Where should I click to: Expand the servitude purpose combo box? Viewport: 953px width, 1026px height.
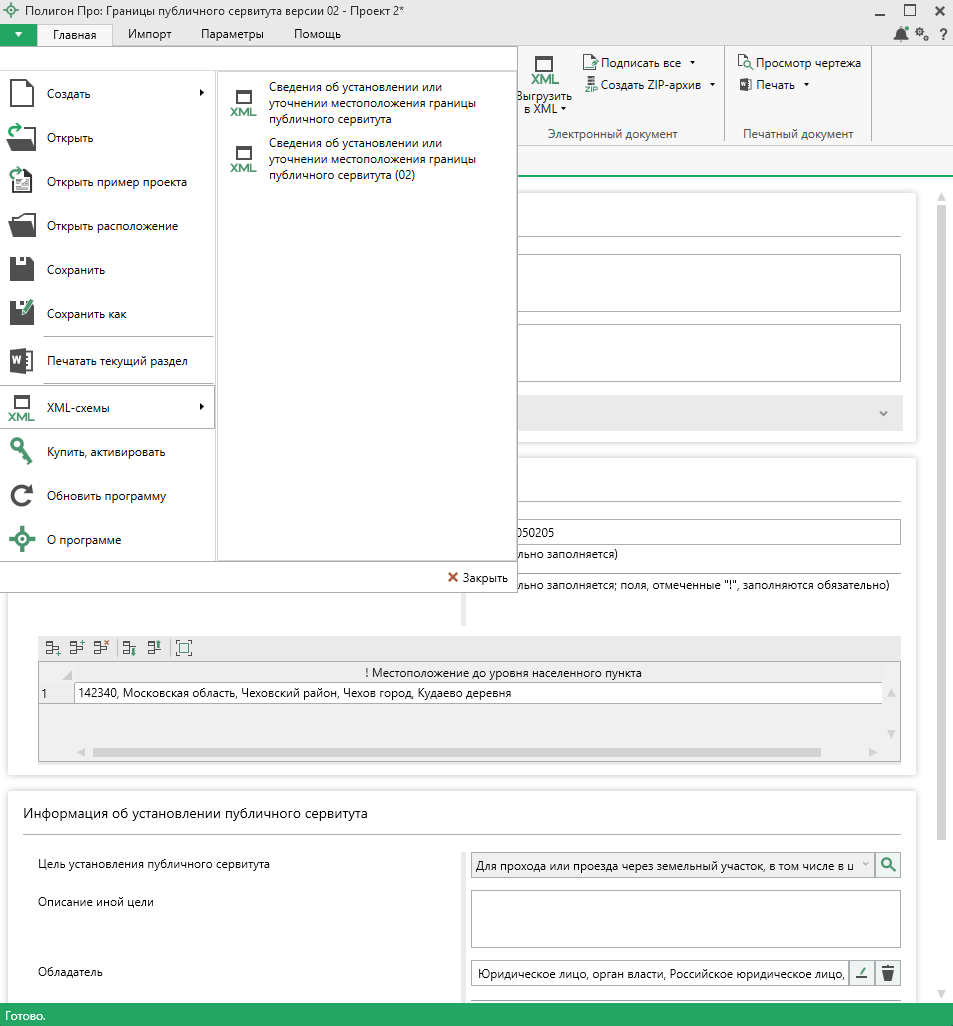point(865,865)
